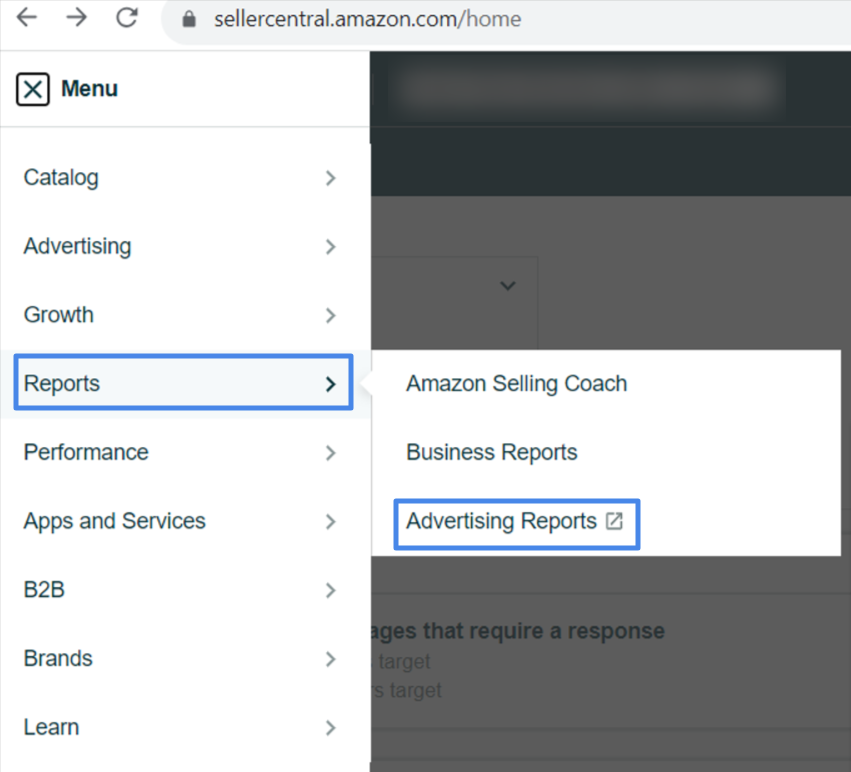The width and height of the screenshot is (851, 772).
Task: Expand the Learn submenu chevron
Action: pyautogui.click(x=331, y=727)
